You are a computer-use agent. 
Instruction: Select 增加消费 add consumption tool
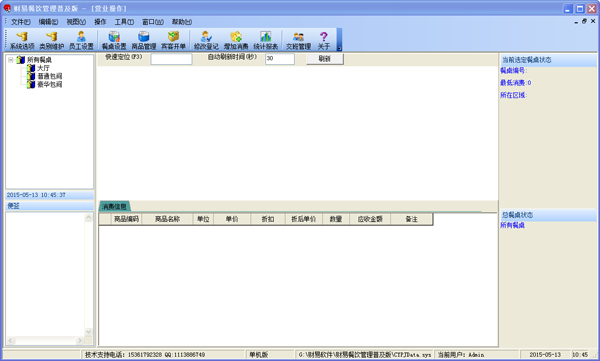236,41
